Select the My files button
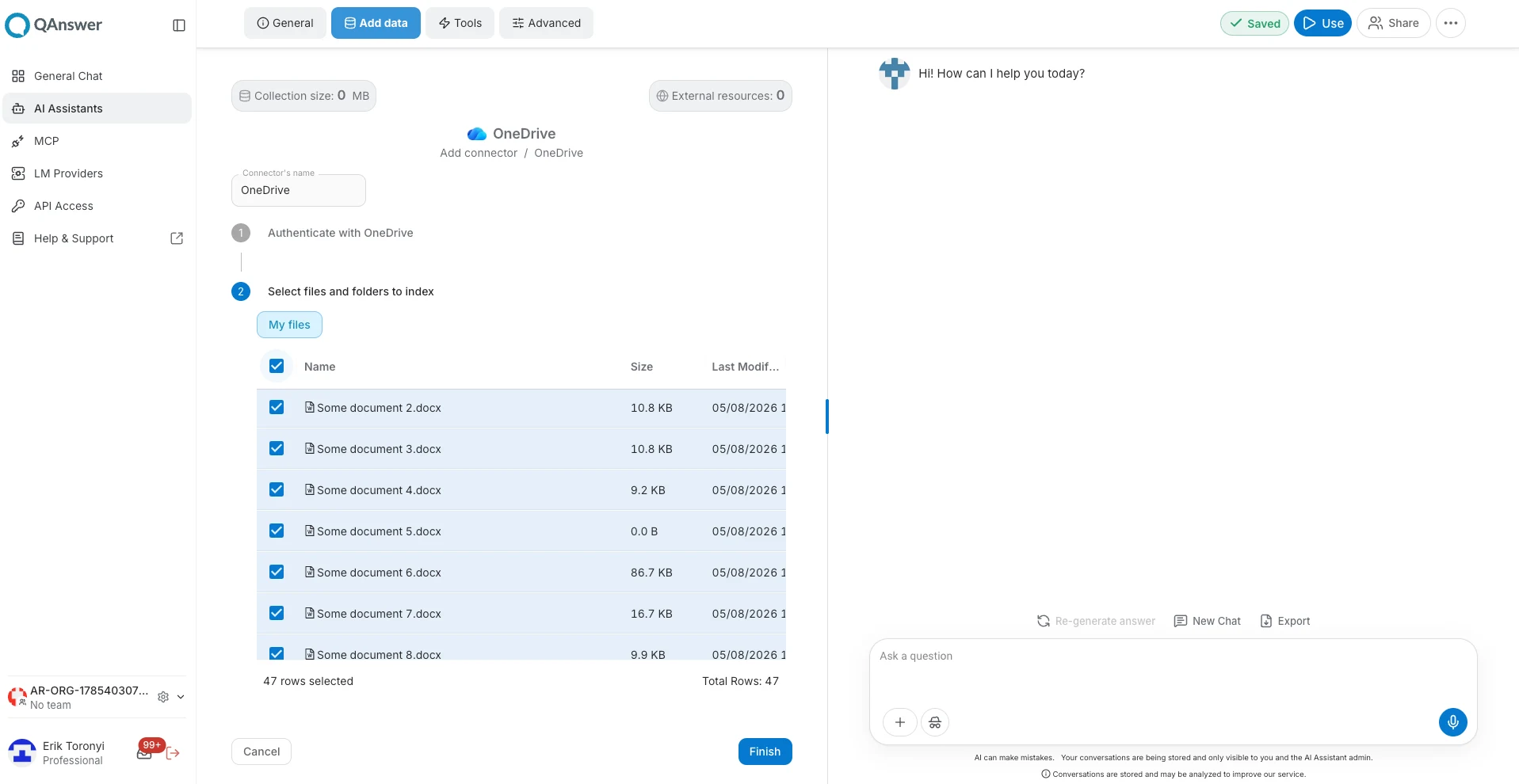This screenshot has height=784, width=1519. pos(289,325)
